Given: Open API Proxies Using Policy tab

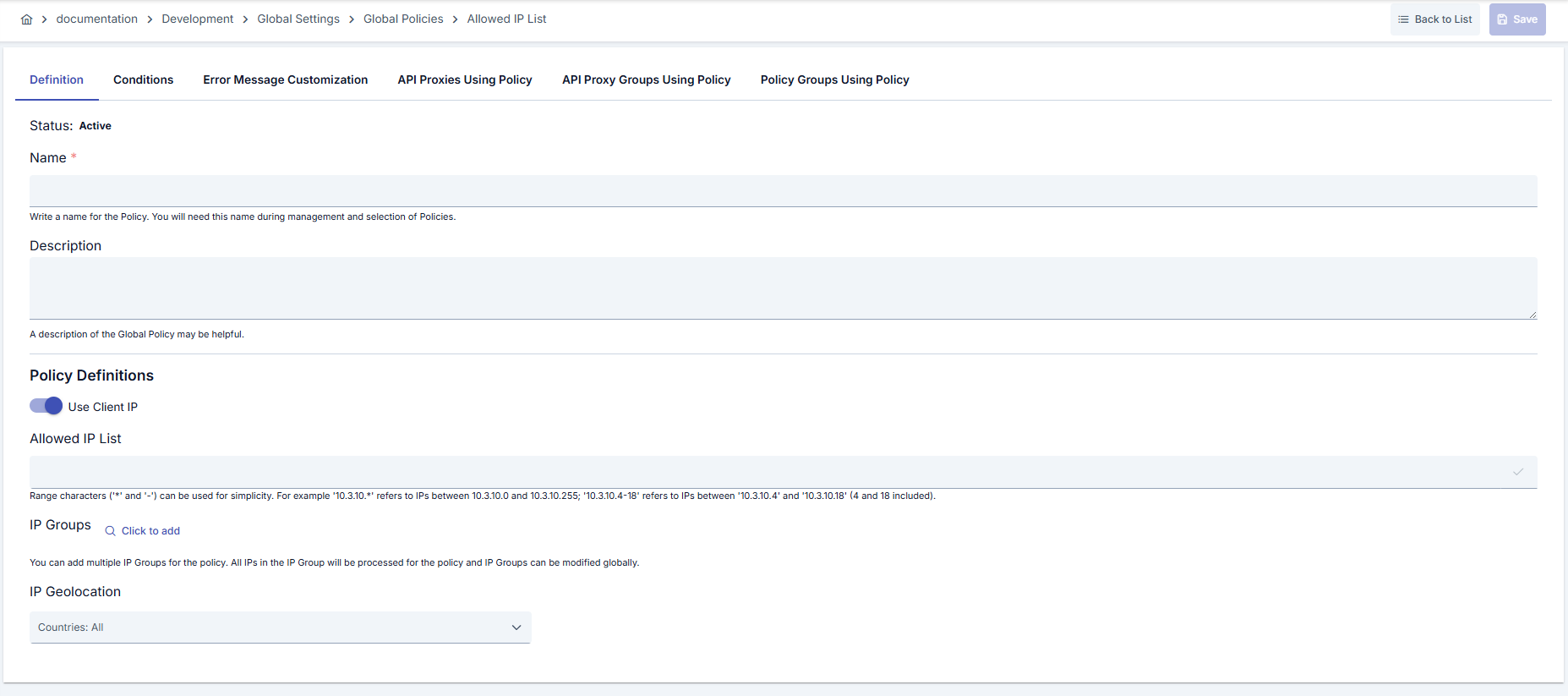Looking at the screenshot, I should (465, 79).
